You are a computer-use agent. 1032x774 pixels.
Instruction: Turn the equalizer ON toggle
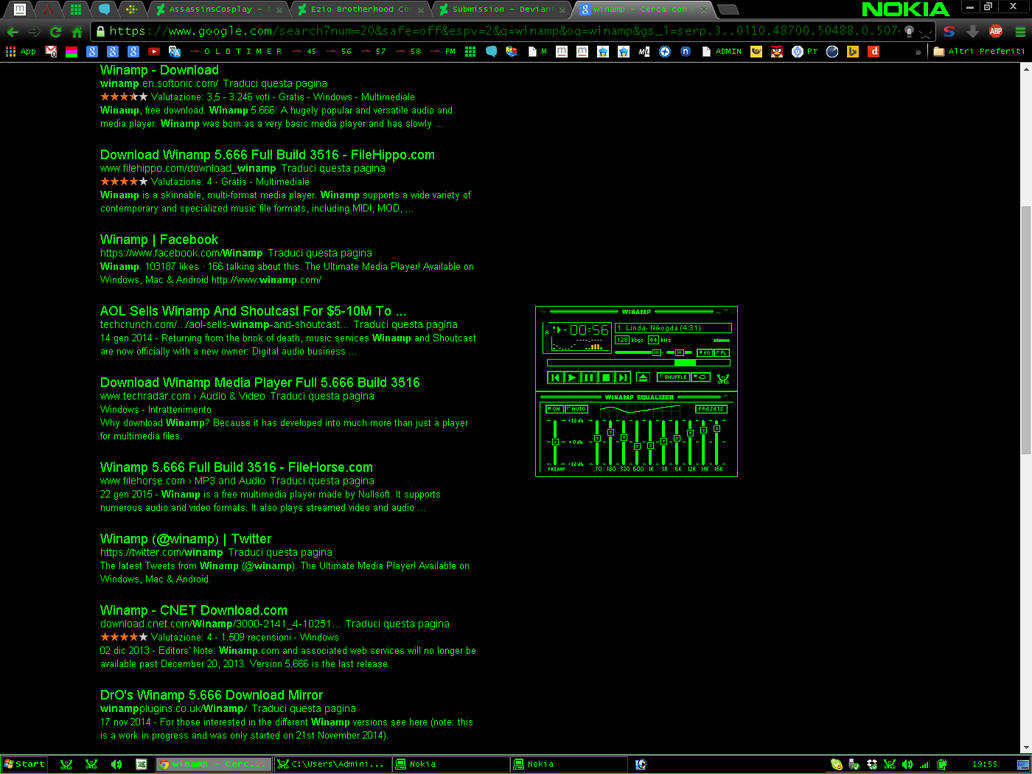click(555, 409)
